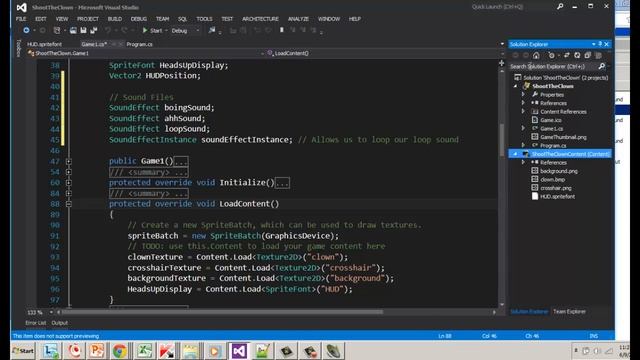Click the Navigate Backward toolbar icon
Screen dimensions: 640x360
coord(26,31)
